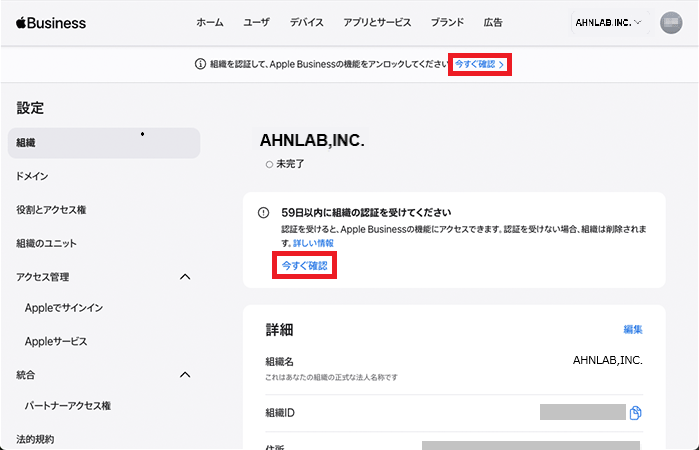
Task: Go to the ホーム tab
Action: pyautogui.click(x=210, y=22)
